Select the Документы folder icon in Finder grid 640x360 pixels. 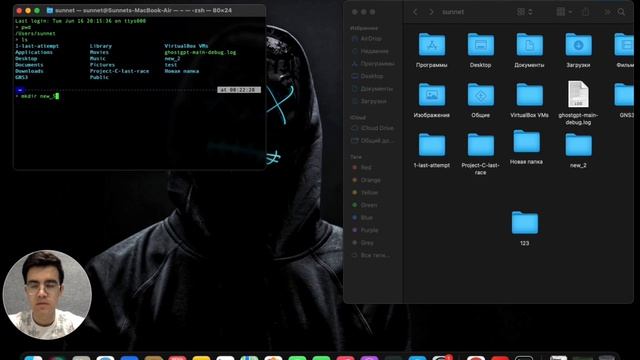tap(529, 44)
